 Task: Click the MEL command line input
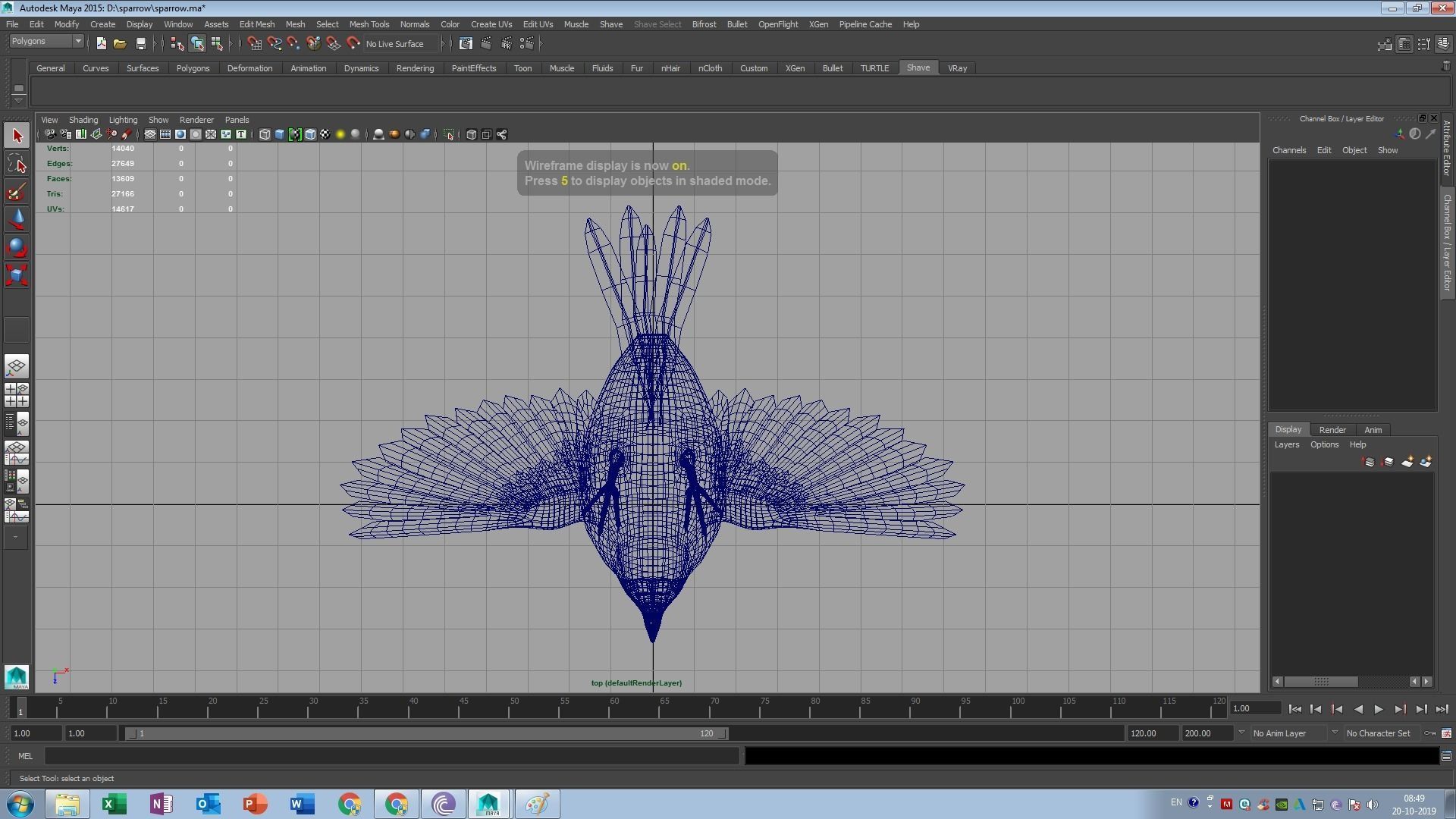[391, 755]
